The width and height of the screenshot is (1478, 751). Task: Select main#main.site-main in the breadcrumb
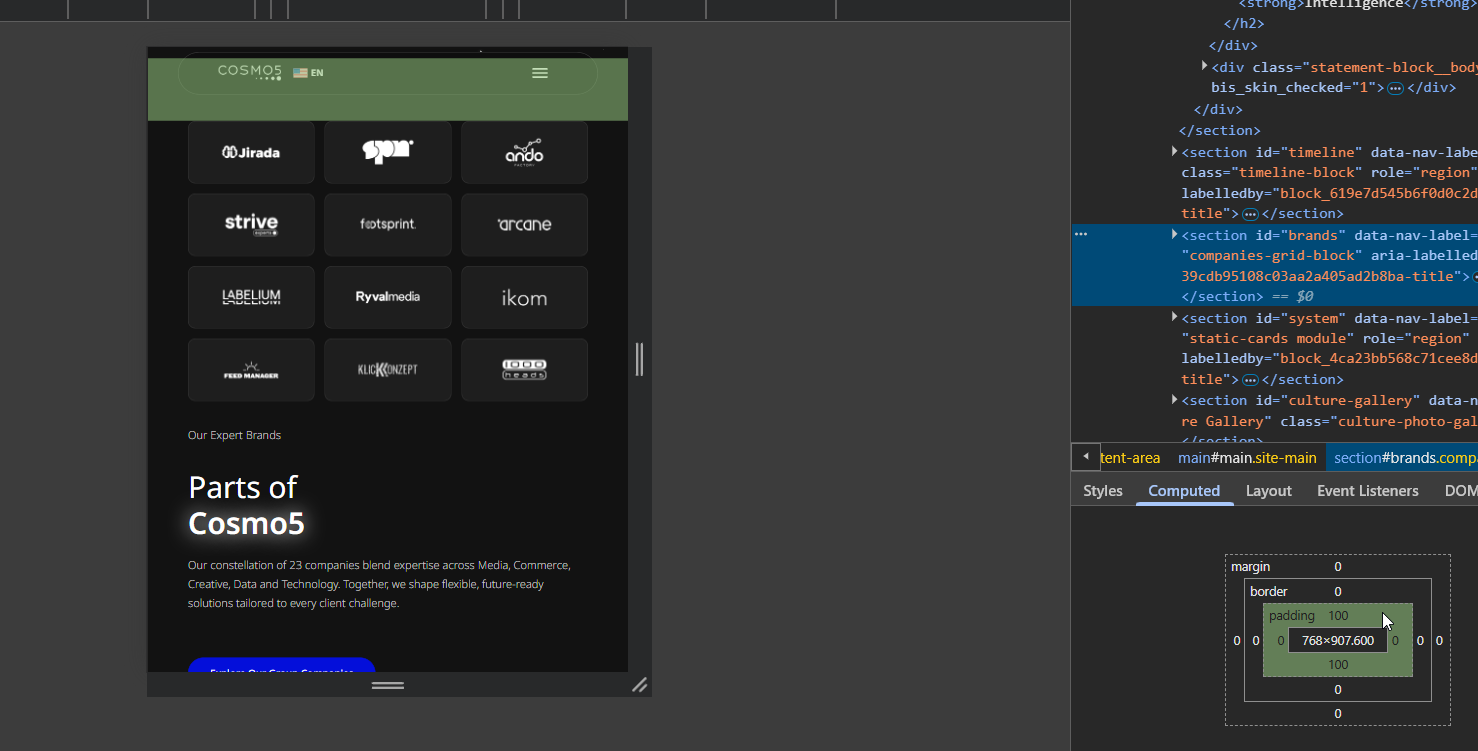1247,458
